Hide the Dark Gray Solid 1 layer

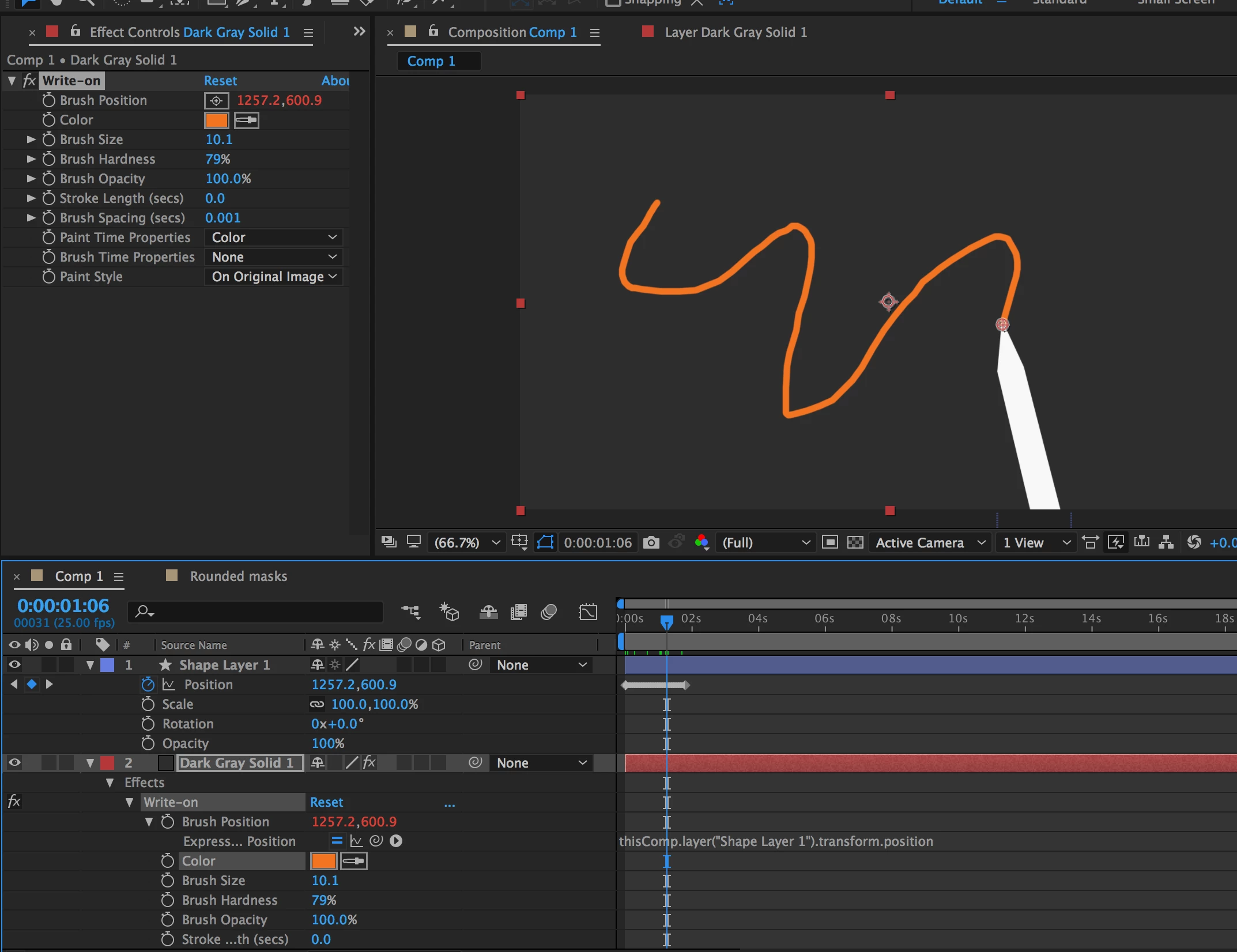14,762
